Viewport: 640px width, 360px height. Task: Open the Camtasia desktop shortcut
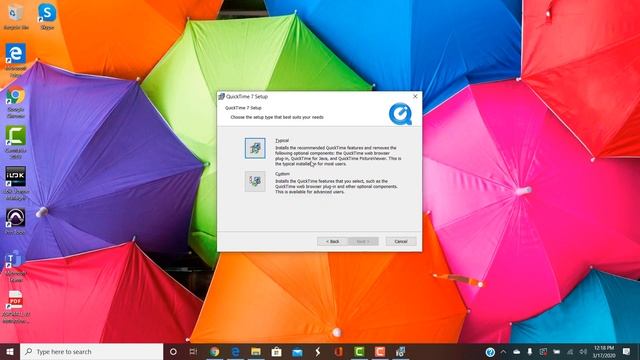tap(16, 142)
